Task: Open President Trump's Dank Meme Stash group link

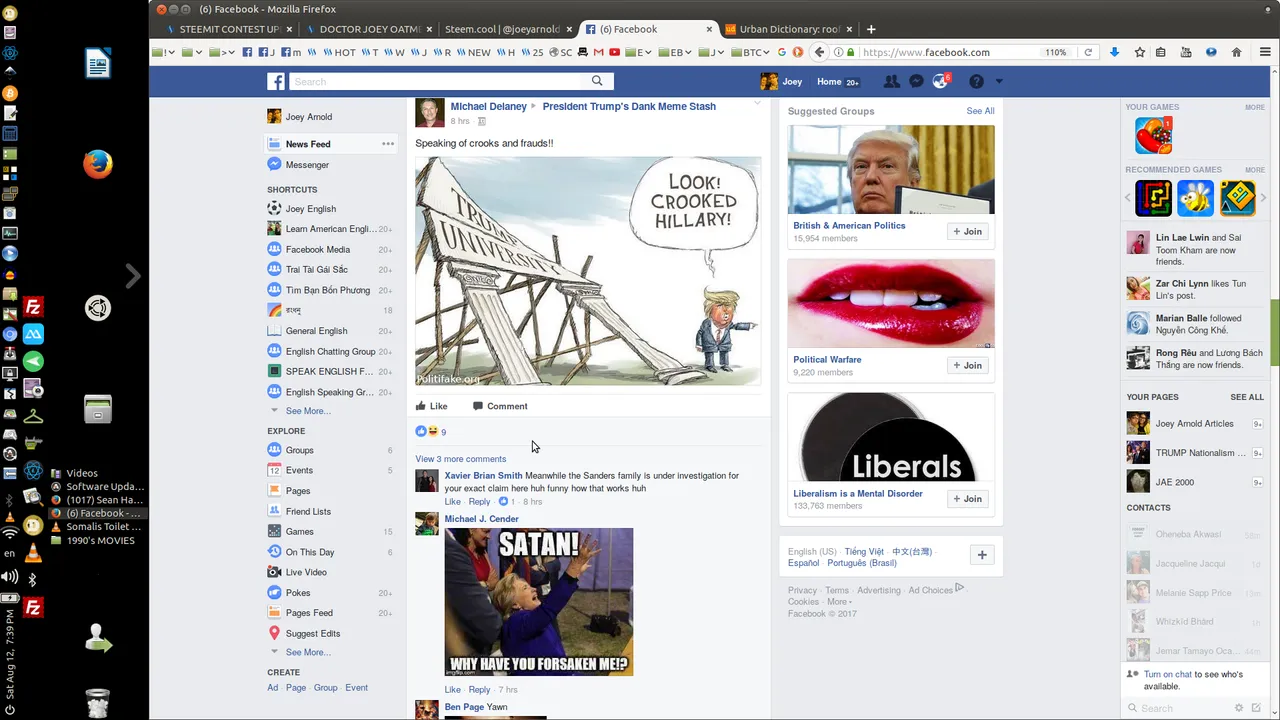Action: (629, 106)
